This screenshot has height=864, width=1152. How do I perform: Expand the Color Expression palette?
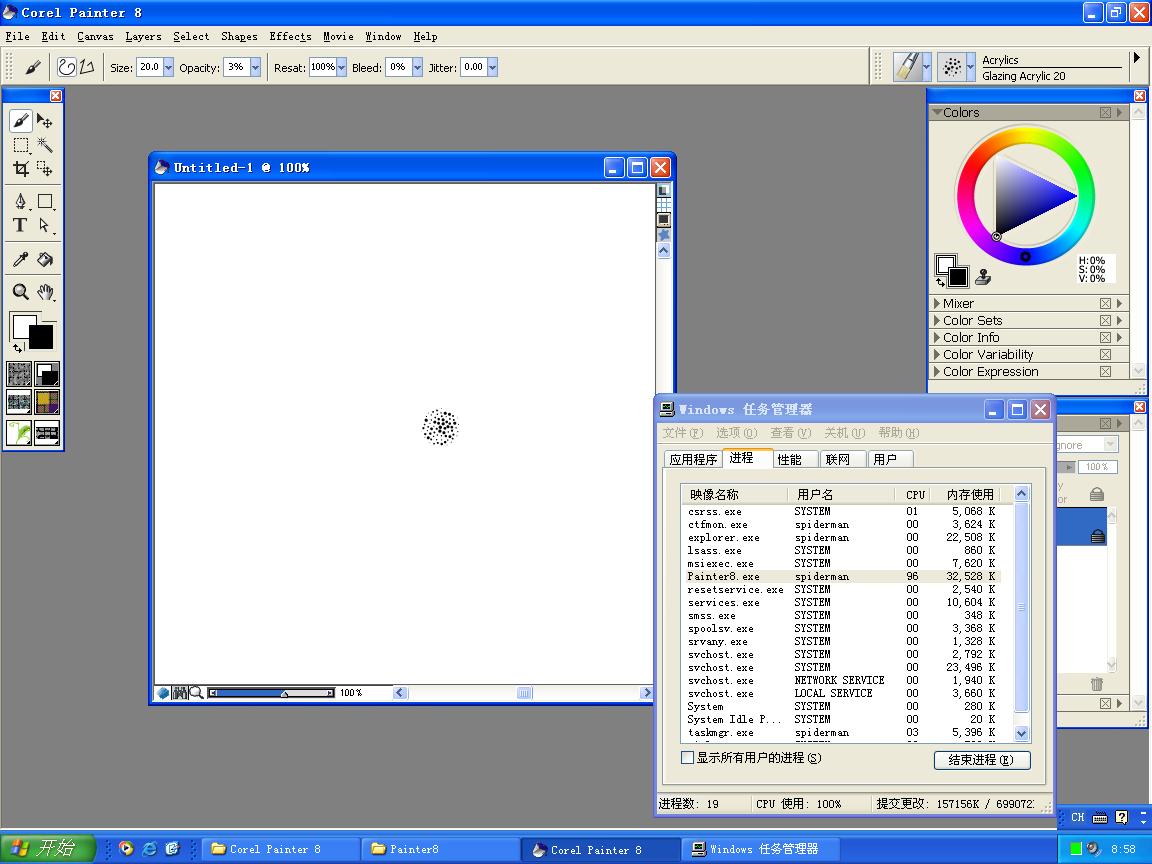[937, 372]
